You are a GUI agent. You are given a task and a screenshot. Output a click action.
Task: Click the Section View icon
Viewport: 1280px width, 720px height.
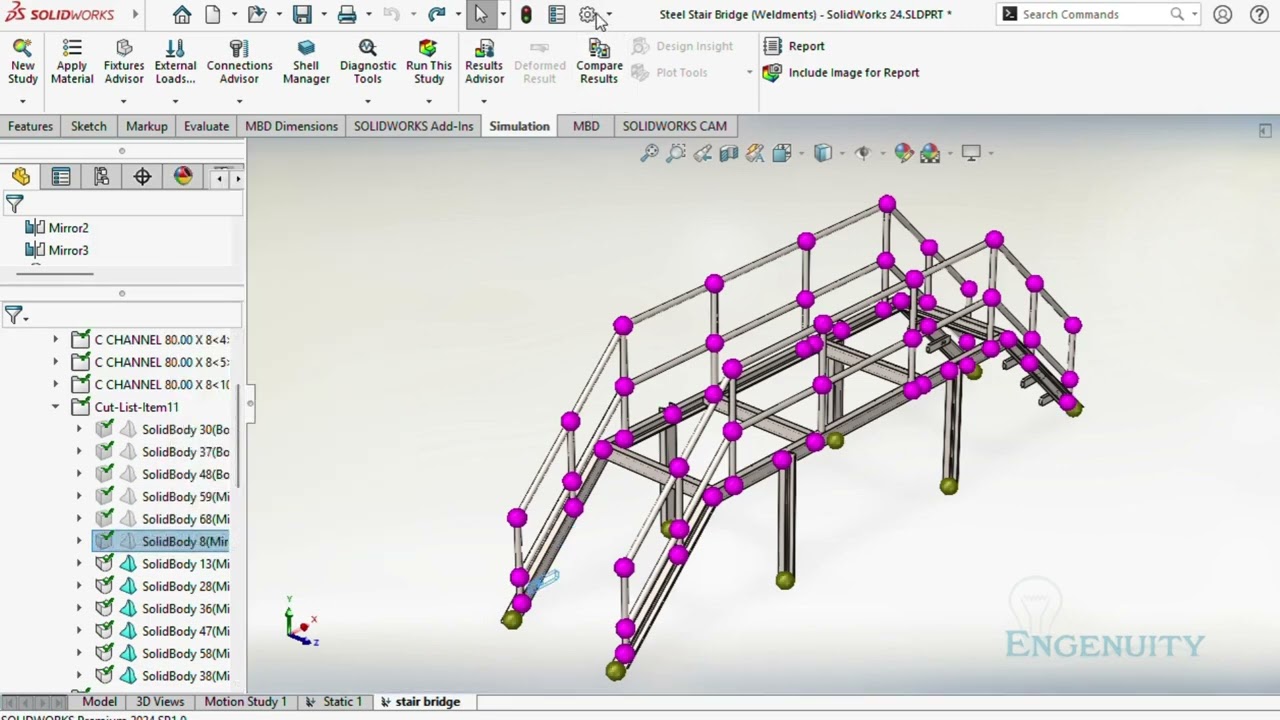(729, 153)
